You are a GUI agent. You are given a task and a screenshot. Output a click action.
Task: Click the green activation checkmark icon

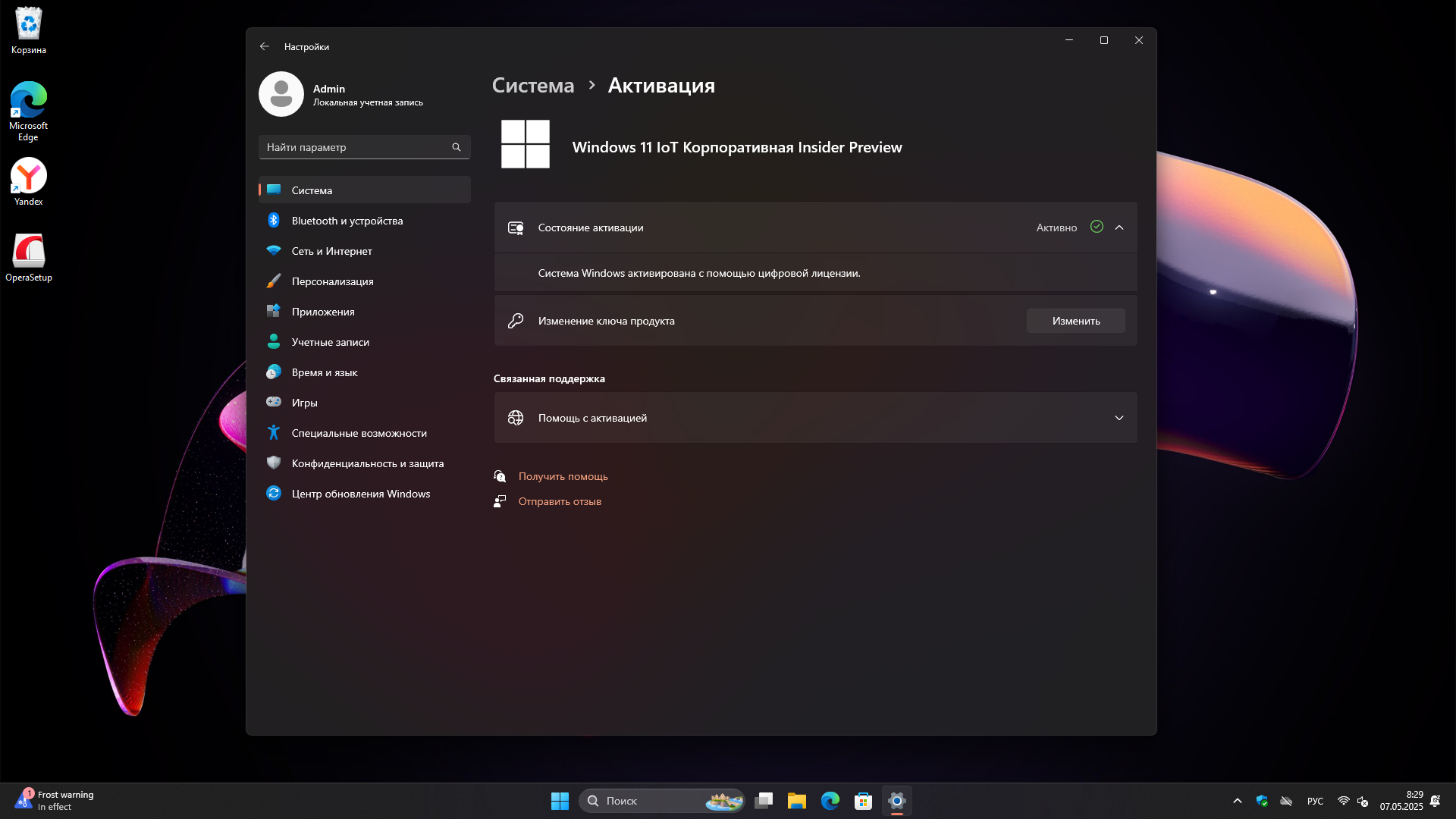tap(1097, 227)
